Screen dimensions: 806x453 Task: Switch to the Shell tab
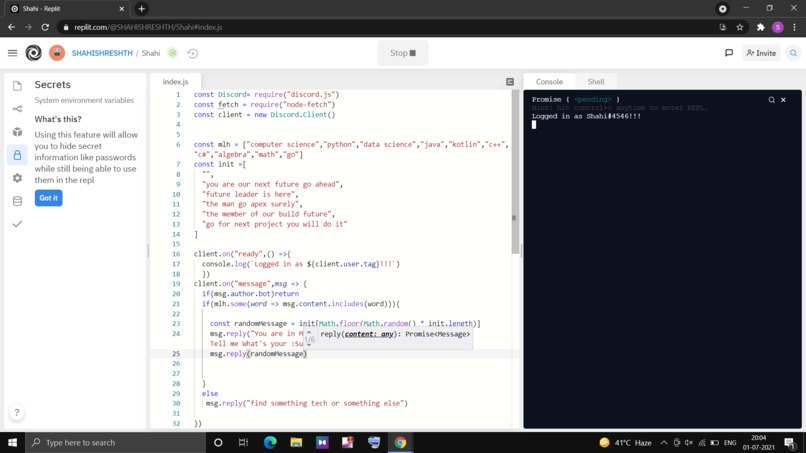596,82
